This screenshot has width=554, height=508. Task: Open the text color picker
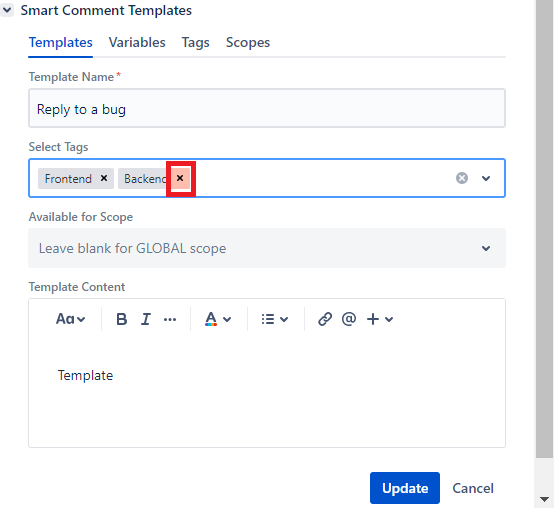(x=218, y=319)
